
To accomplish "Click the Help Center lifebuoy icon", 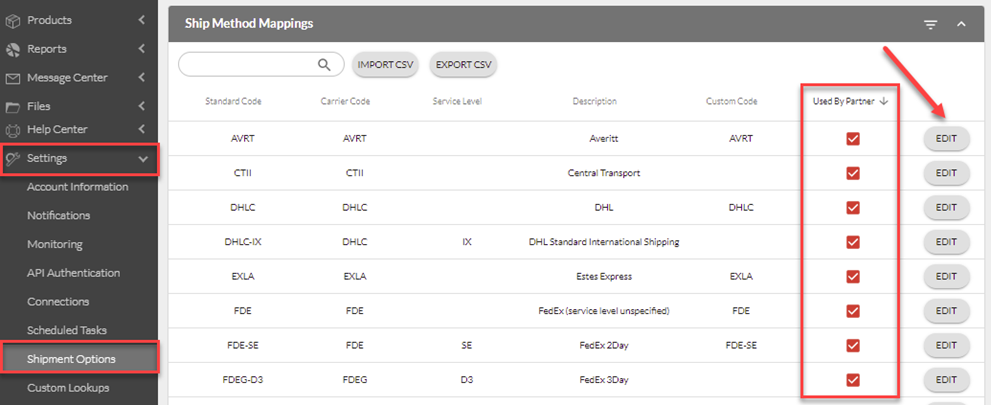I will coord(13,130).
